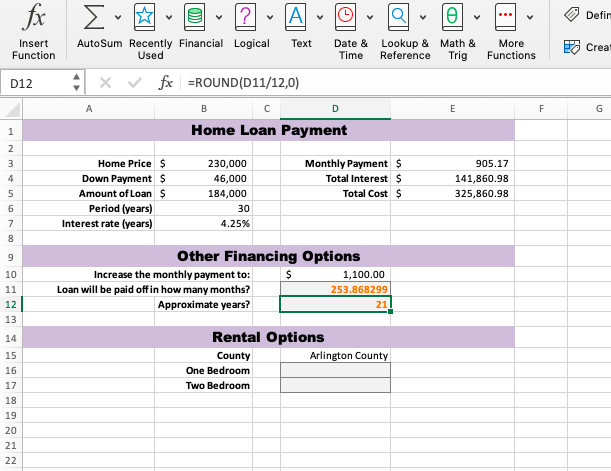
Task: Expand the Lookup & Reference dropdown arrow
Action: pos(423,17)
